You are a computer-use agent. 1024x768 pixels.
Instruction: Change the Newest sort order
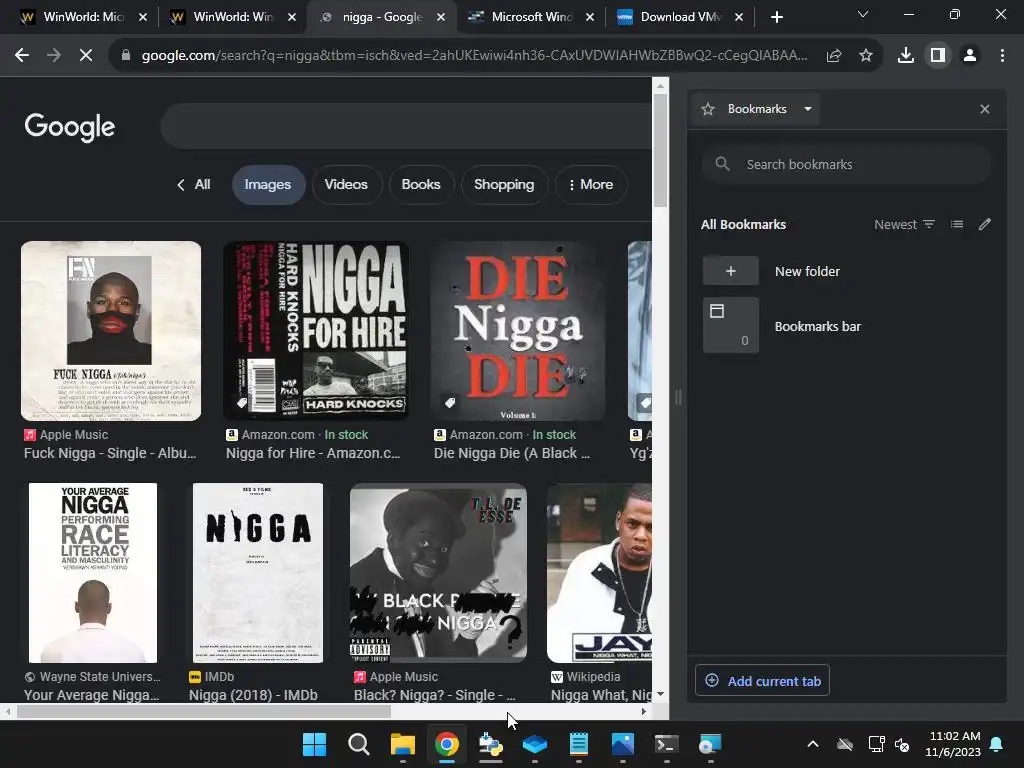point(904,225)
